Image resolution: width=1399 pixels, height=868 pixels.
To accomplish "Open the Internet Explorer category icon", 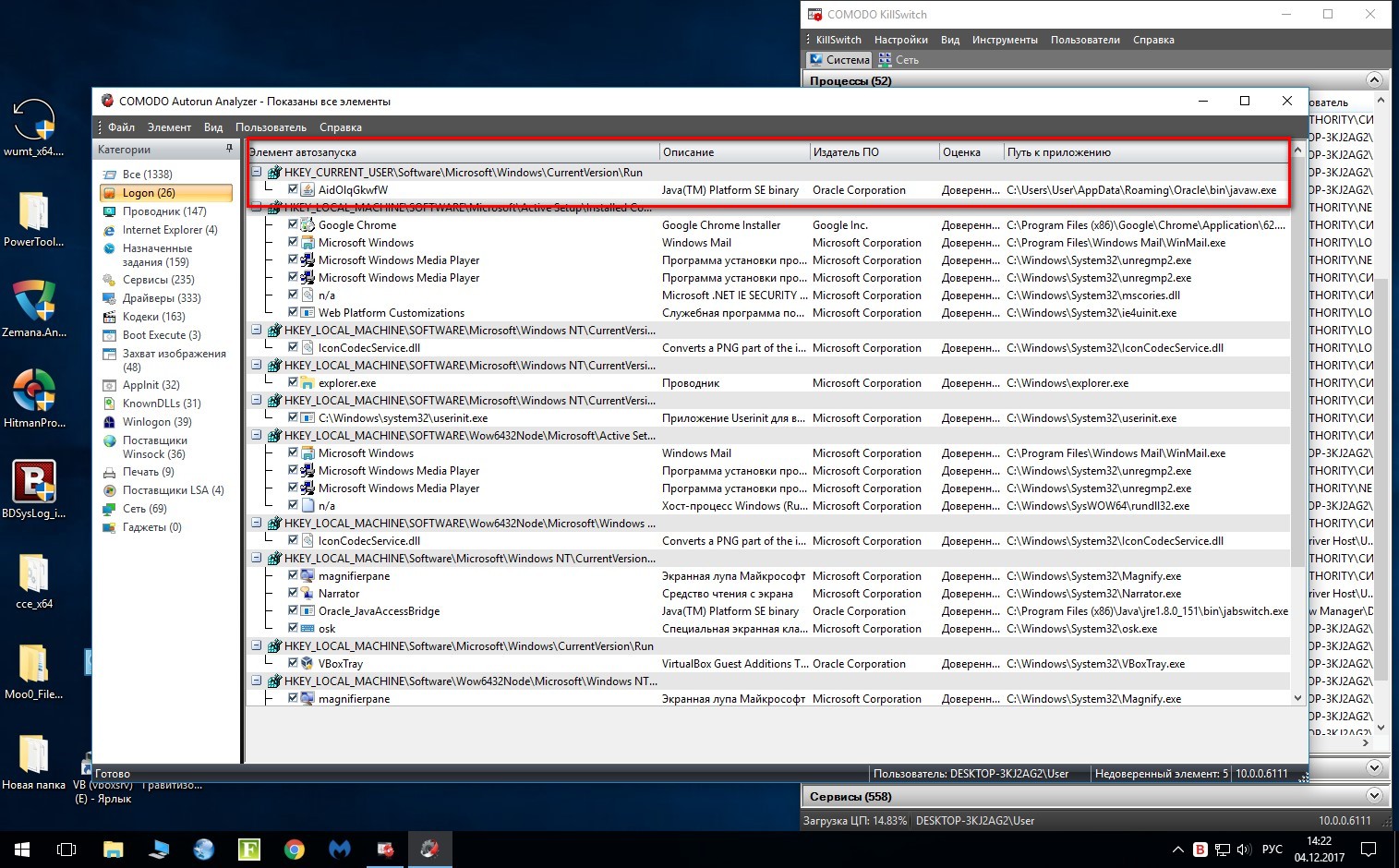I will [x=109, y=230].
